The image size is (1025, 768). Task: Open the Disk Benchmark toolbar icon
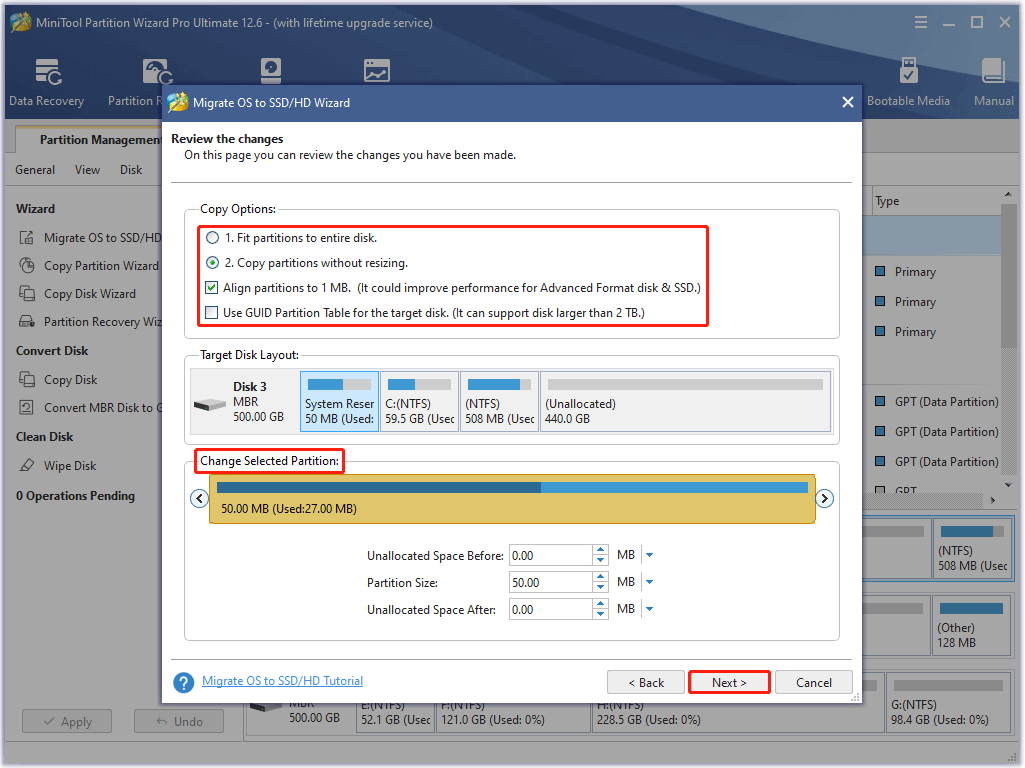pyautogui.click(x=271, y=71)
